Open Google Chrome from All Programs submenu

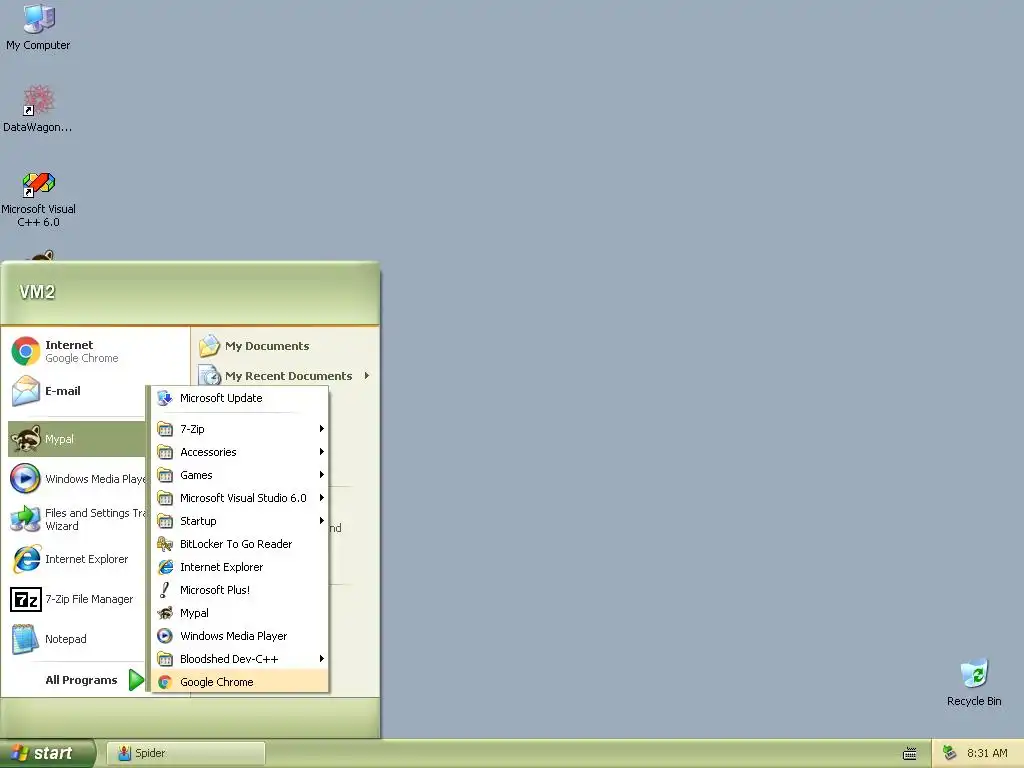point(240,682)
